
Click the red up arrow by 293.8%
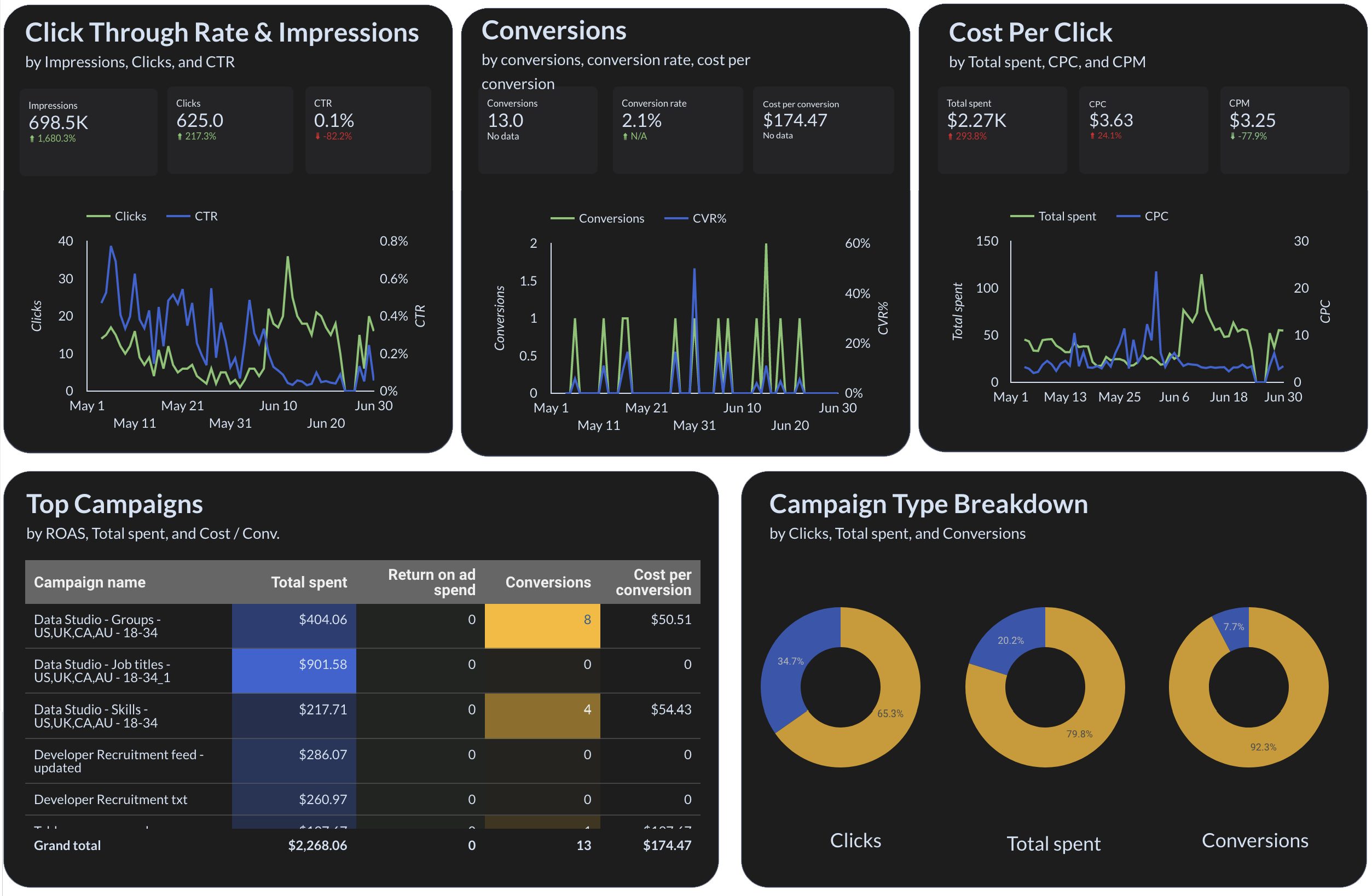[x=951, y=137]
